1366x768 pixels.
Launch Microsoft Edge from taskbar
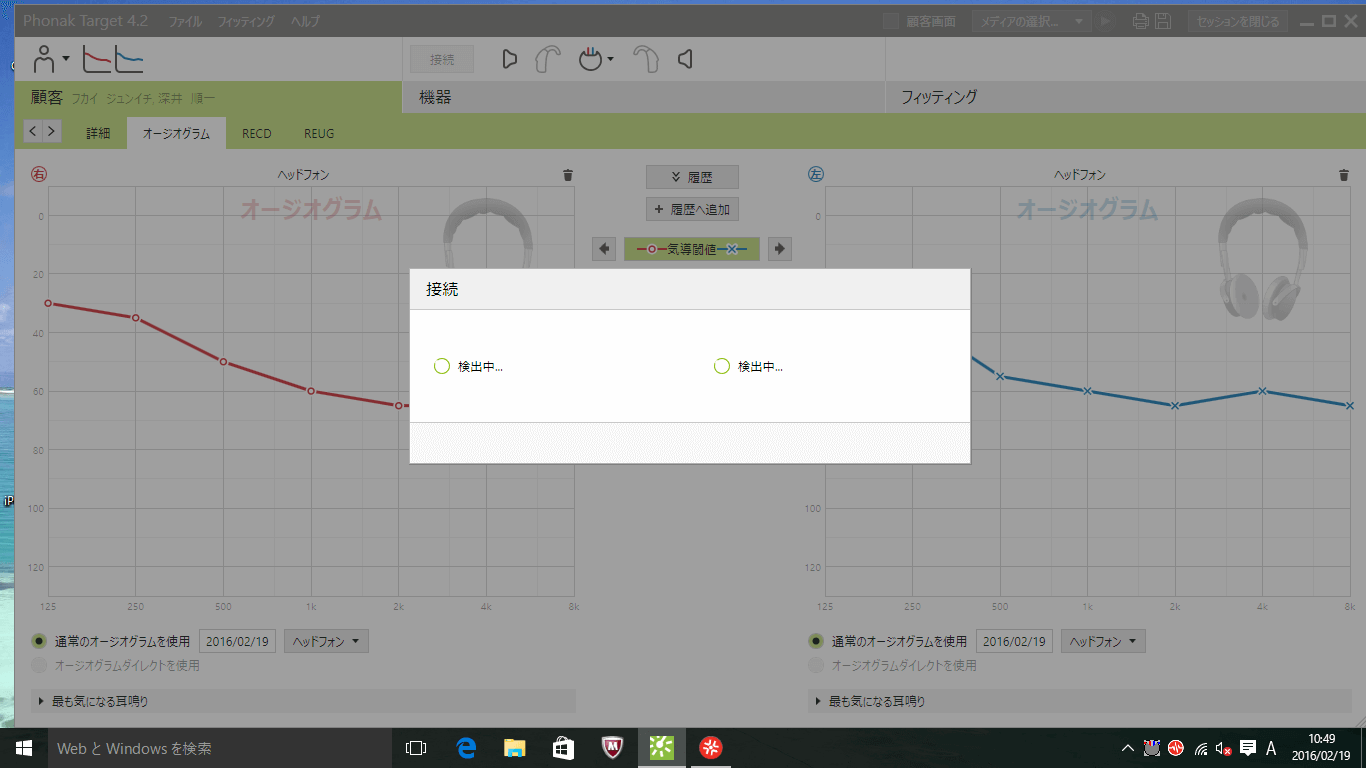click(x=466, y=748)
